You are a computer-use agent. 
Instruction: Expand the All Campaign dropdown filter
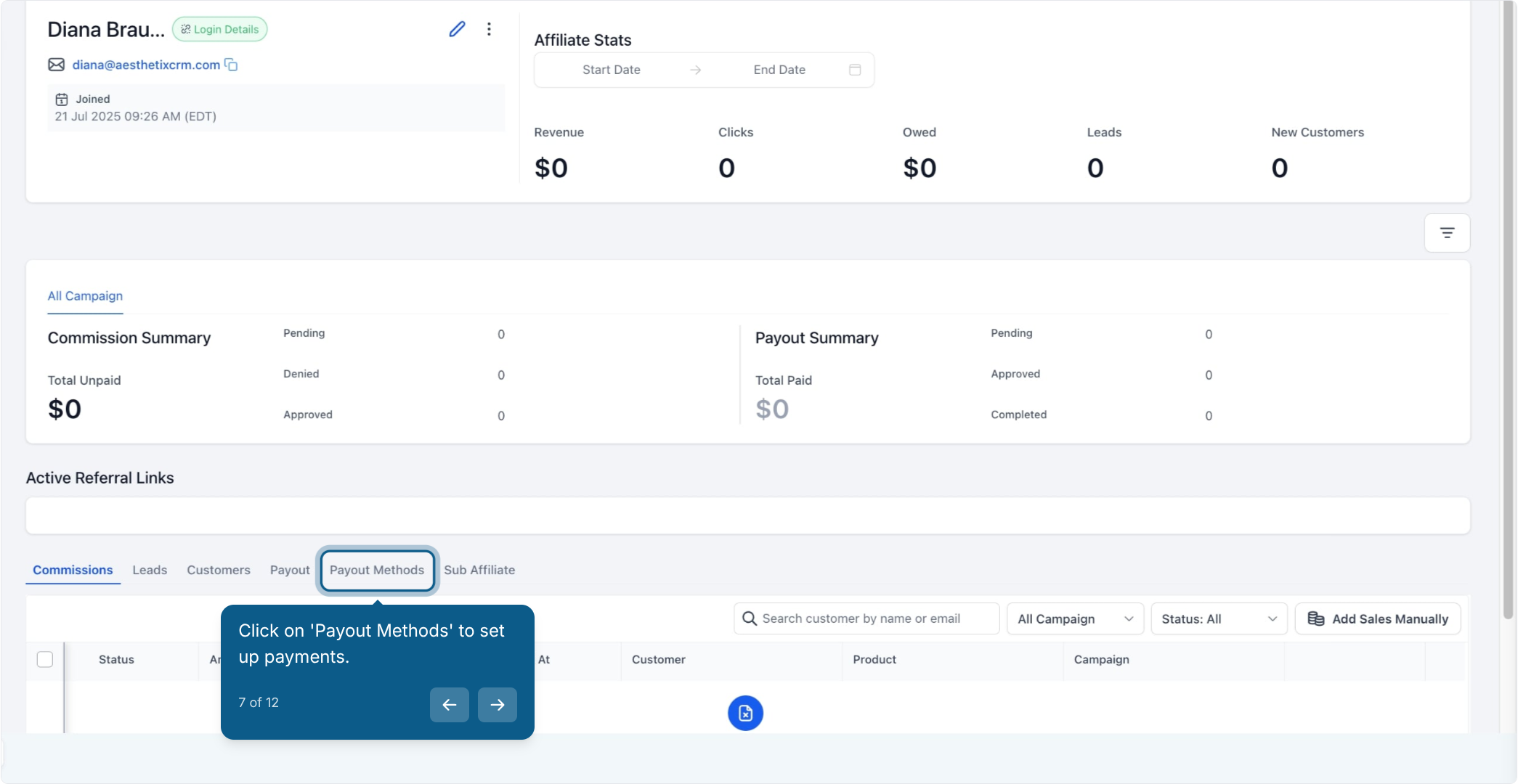click(x=1075, y=618)
